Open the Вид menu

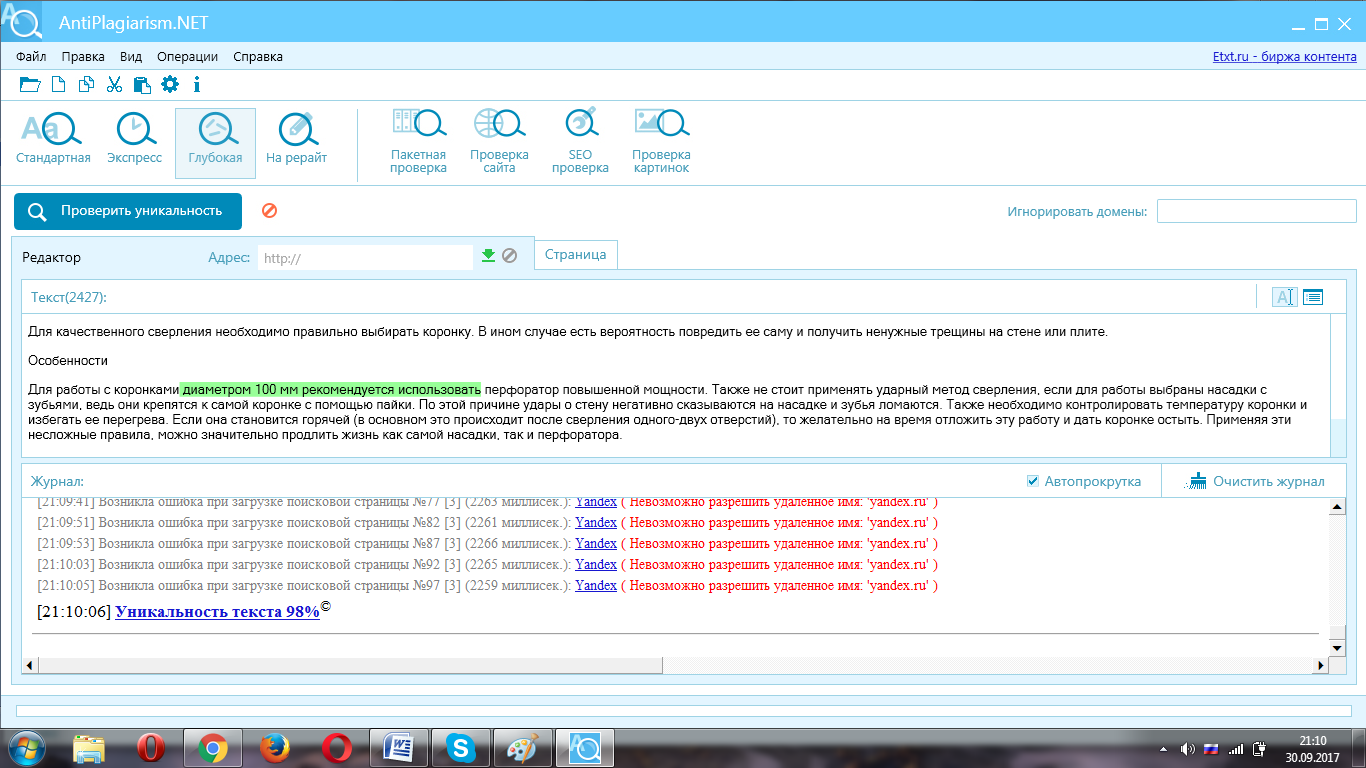pyautogui.click(x=131, y=57)
